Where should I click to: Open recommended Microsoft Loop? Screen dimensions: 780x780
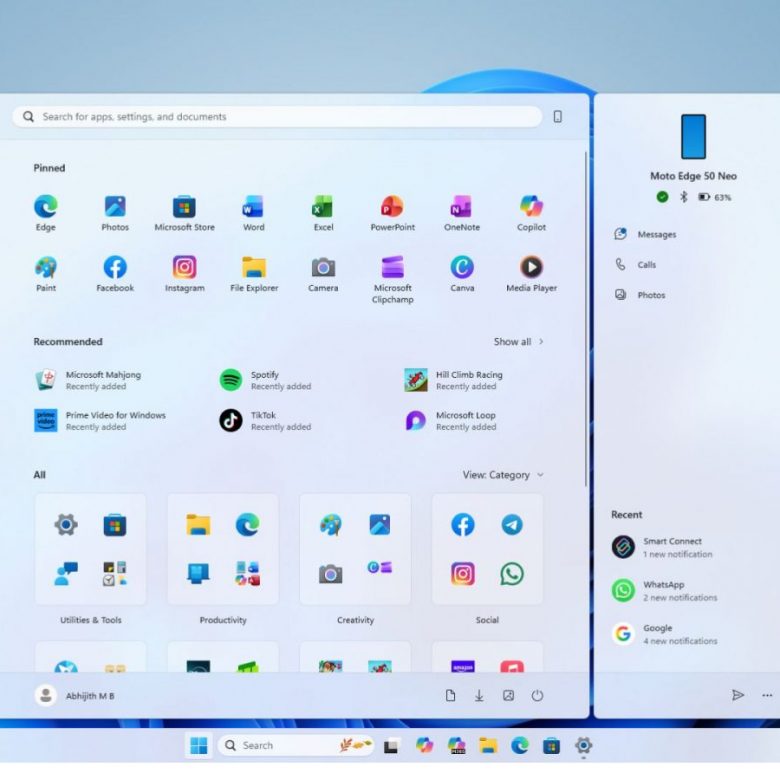coord(450,420)
